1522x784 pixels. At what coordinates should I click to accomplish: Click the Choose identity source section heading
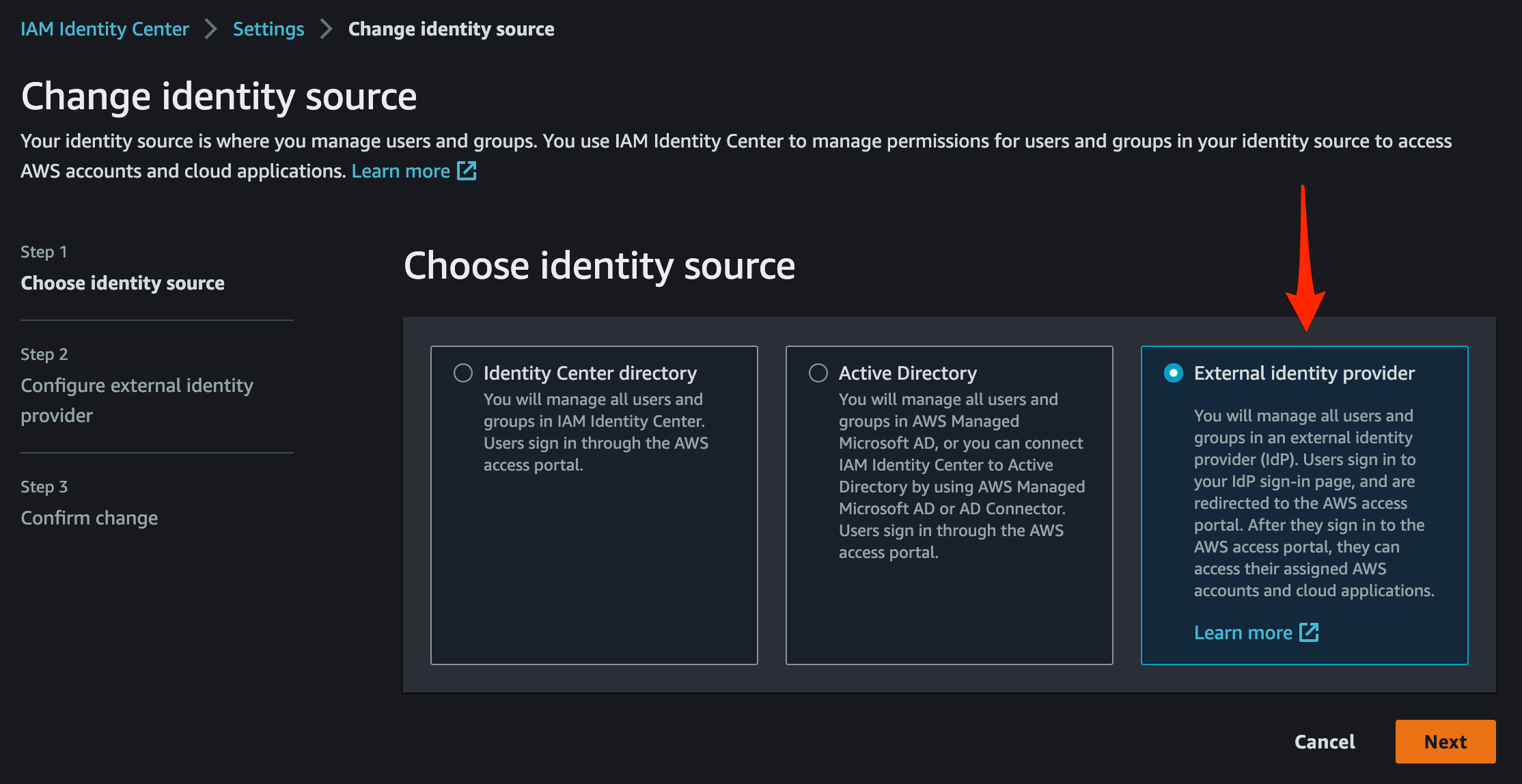pyautogui.click(x=600, y=266)
